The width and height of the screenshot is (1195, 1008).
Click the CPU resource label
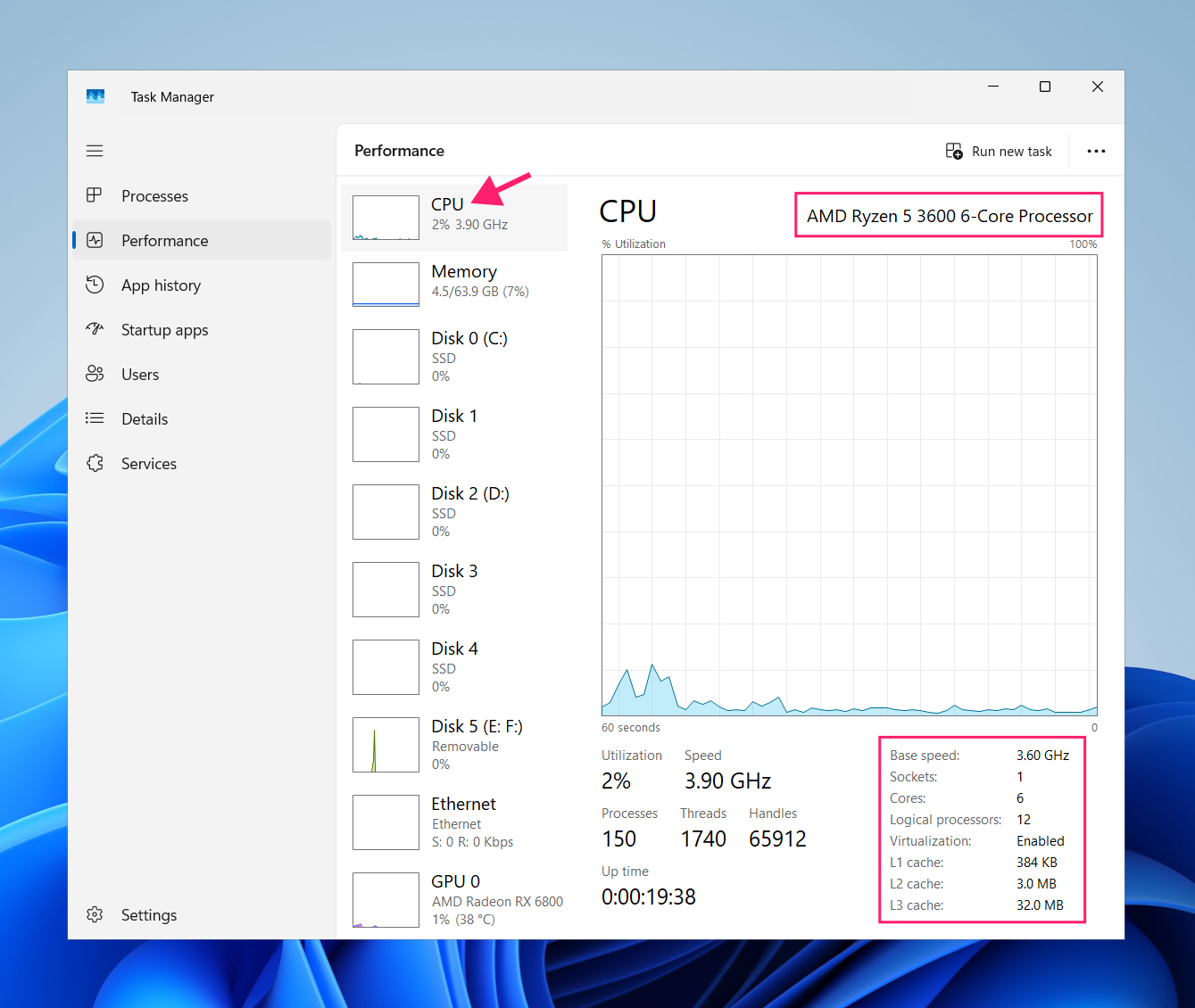pos(447,204)
